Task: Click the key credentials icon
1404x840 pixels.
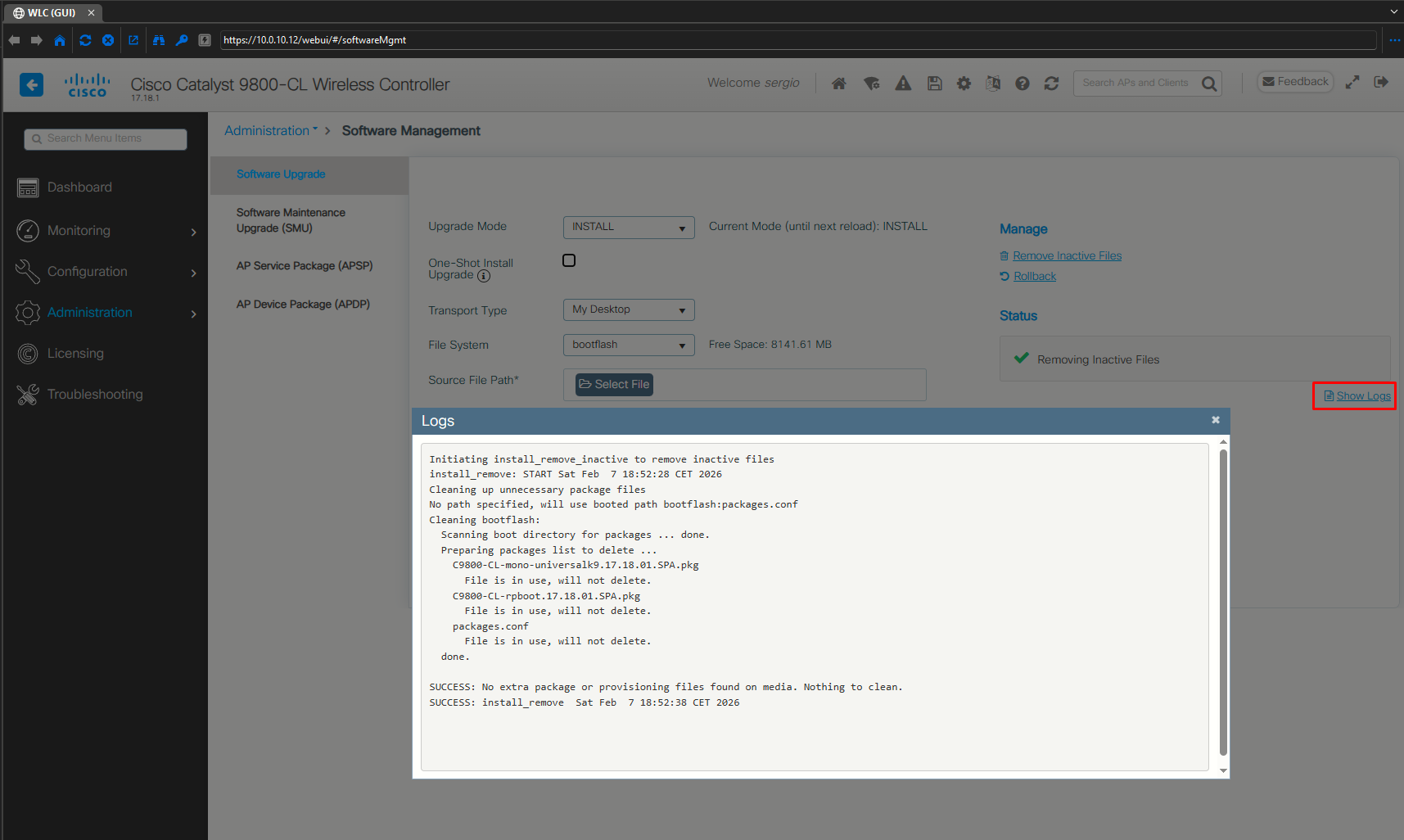Action: (182, 40)
